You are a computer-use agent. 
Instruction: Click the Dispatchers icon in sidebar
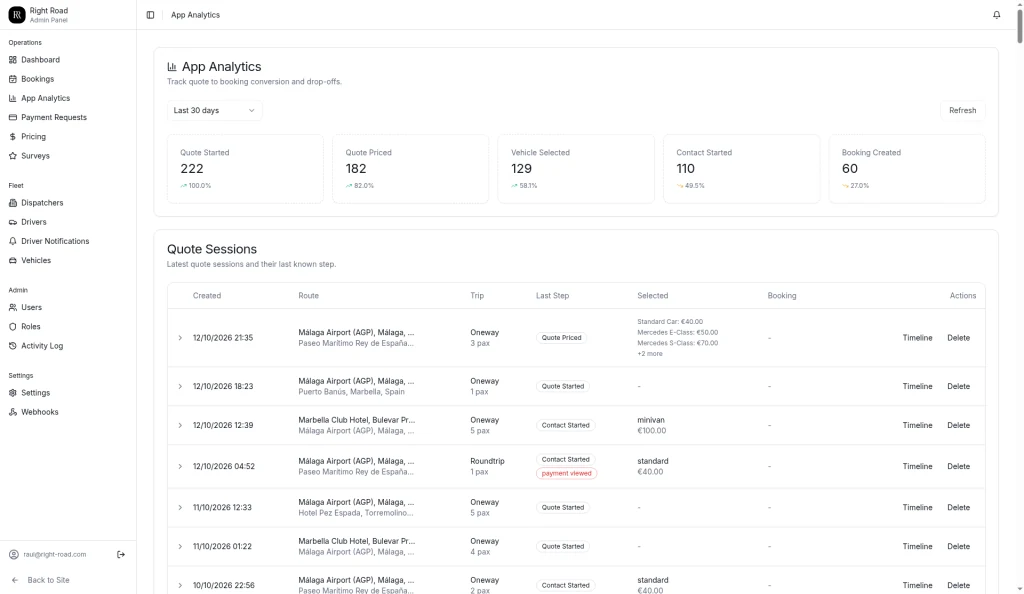pyautogui.click(x=12, y=203)
